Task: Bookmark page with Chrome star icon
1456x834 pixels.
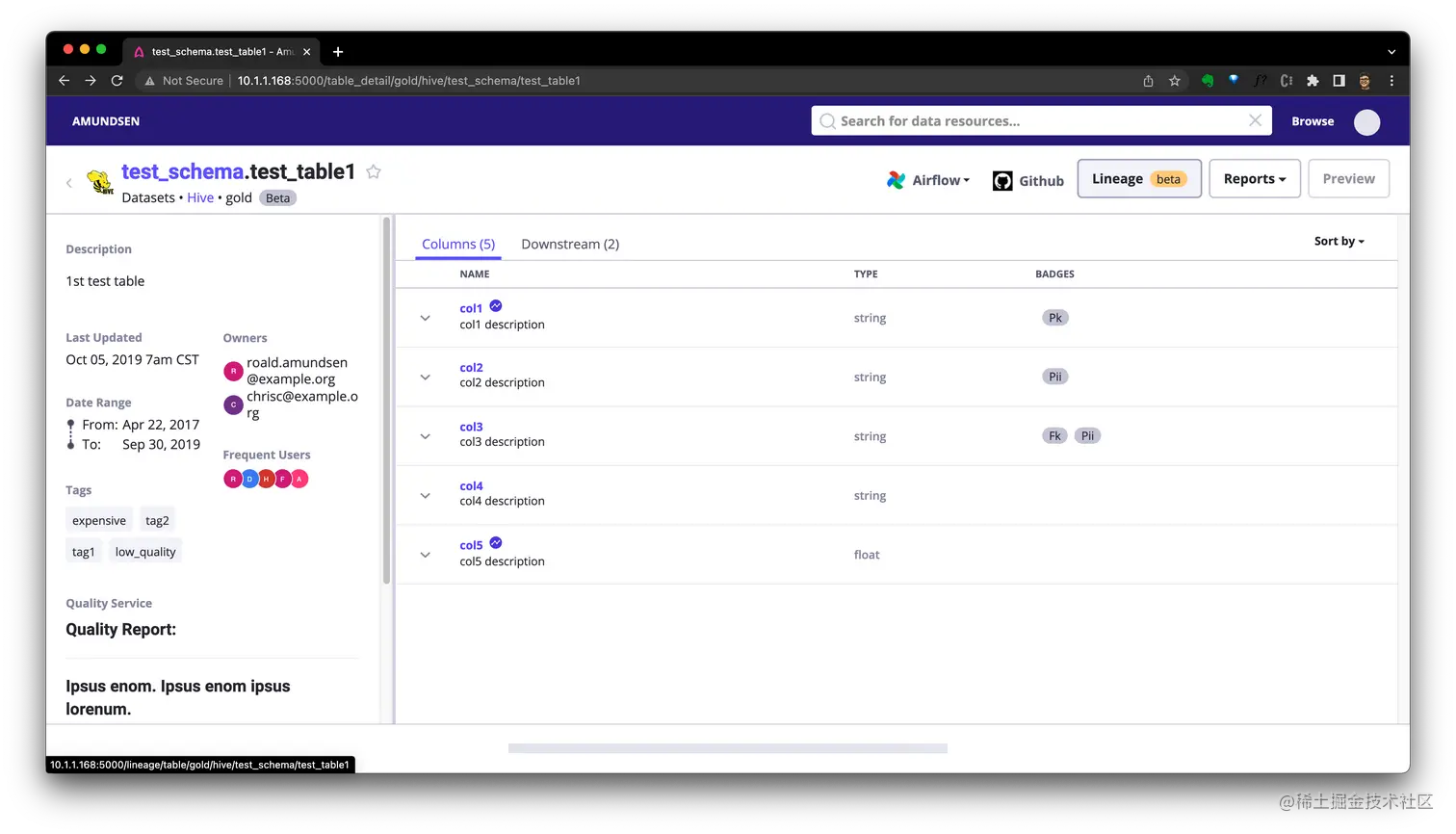Action: [x=1175, y=81]
